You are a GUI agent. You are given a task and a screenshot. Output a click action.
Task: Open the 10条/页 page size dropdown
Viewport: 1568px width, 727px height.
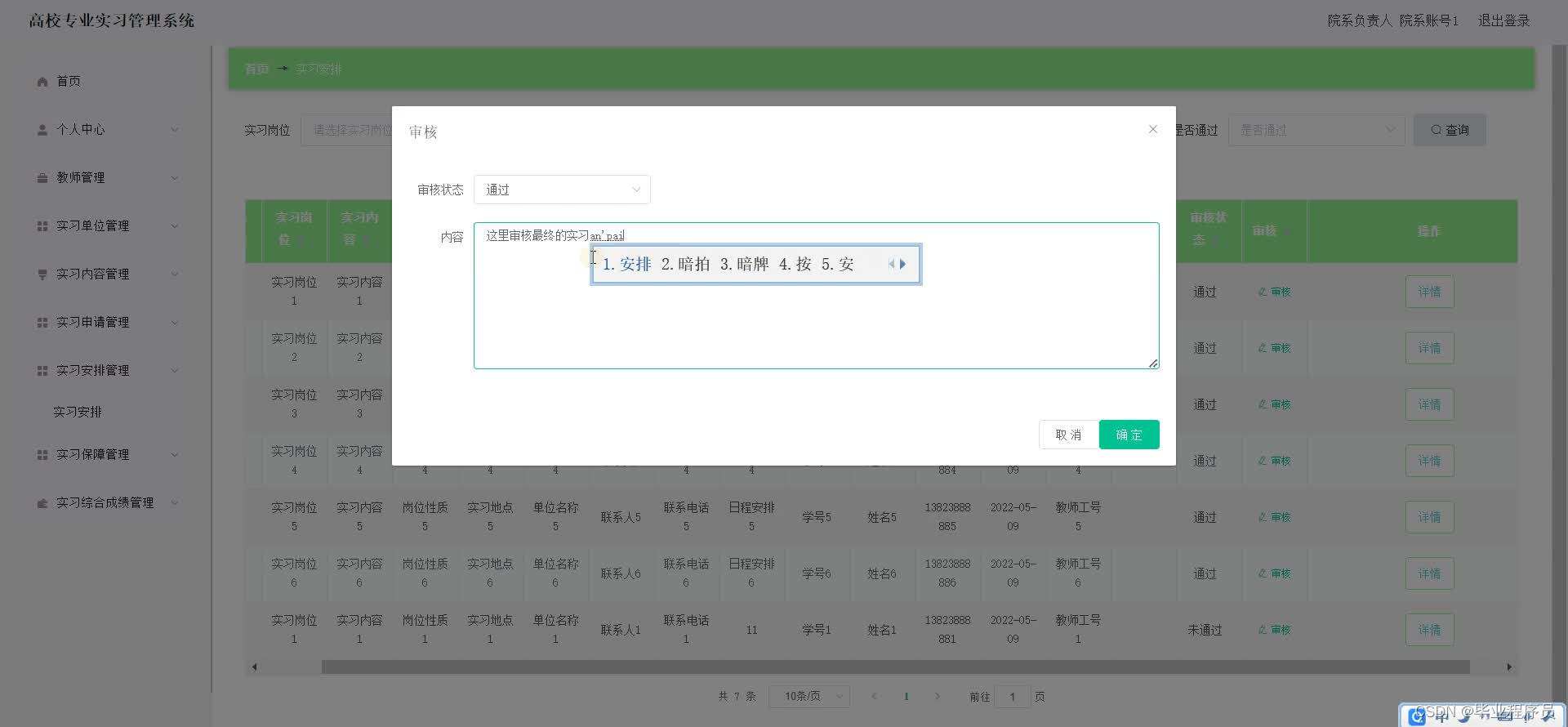[x=809, y=697]
